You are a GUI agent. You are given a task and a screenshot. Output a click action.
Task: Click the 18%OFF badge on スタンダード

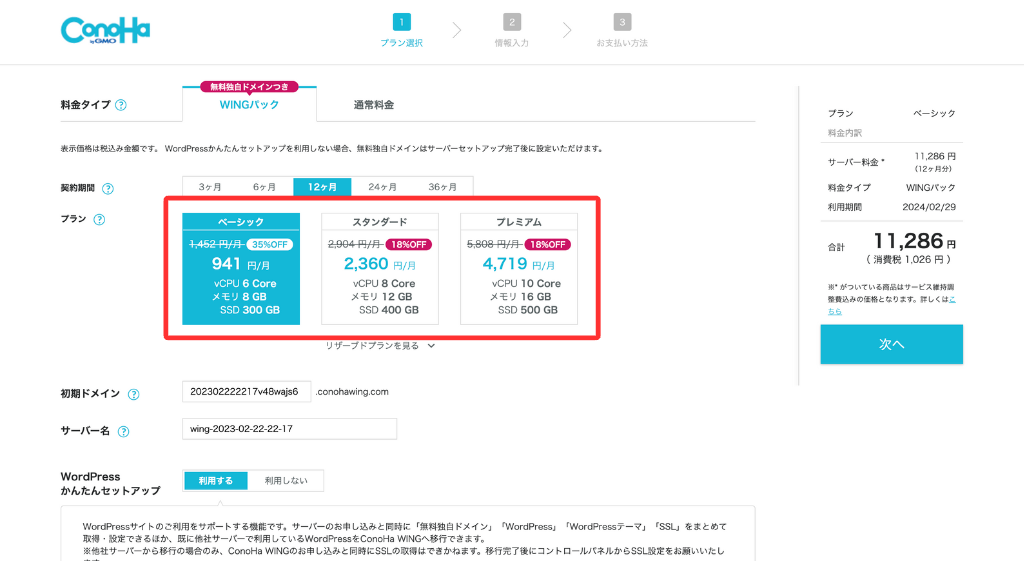409,244
